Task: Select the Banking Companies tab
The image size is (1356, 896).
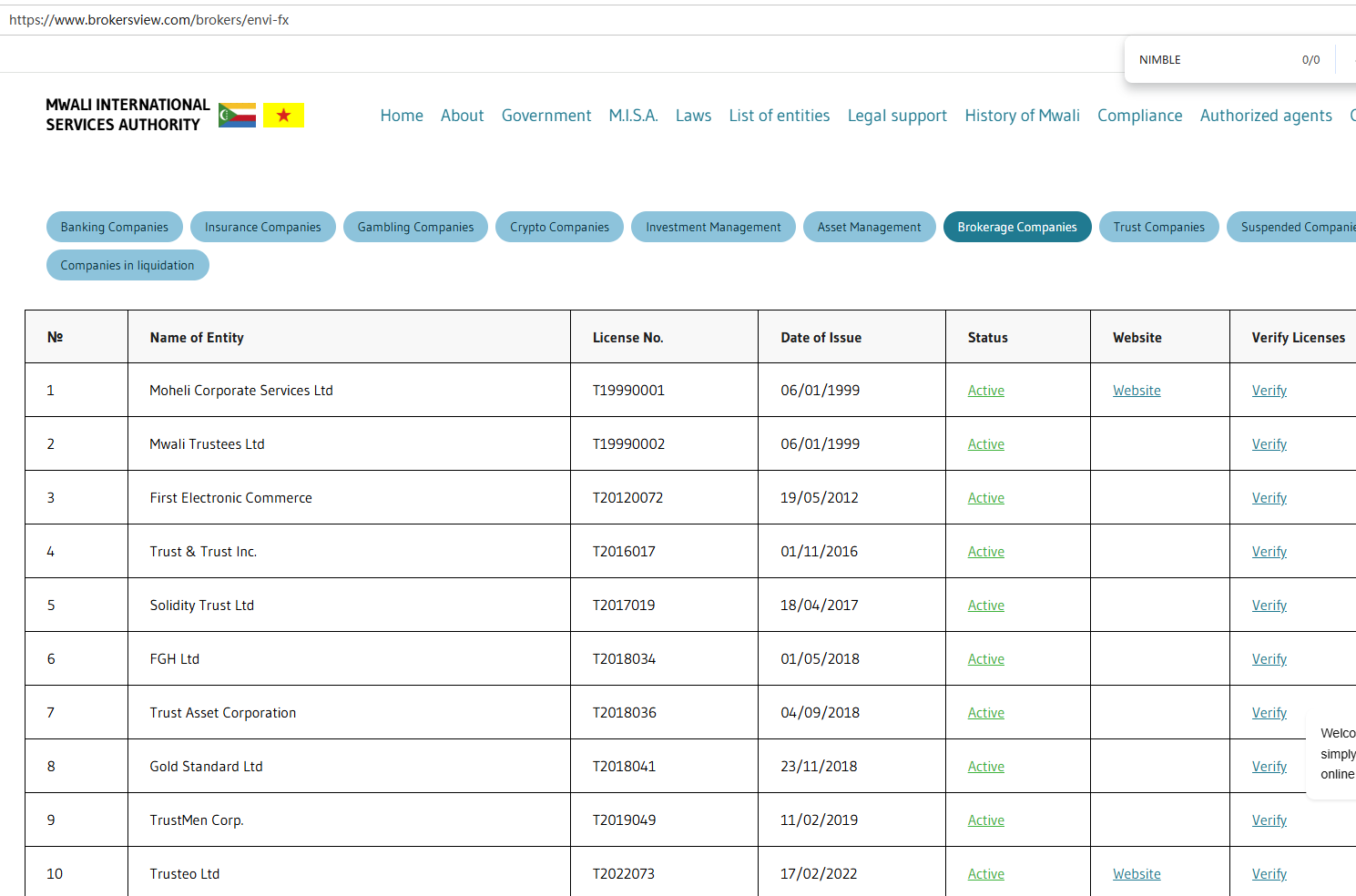Action: pos(115,228)
